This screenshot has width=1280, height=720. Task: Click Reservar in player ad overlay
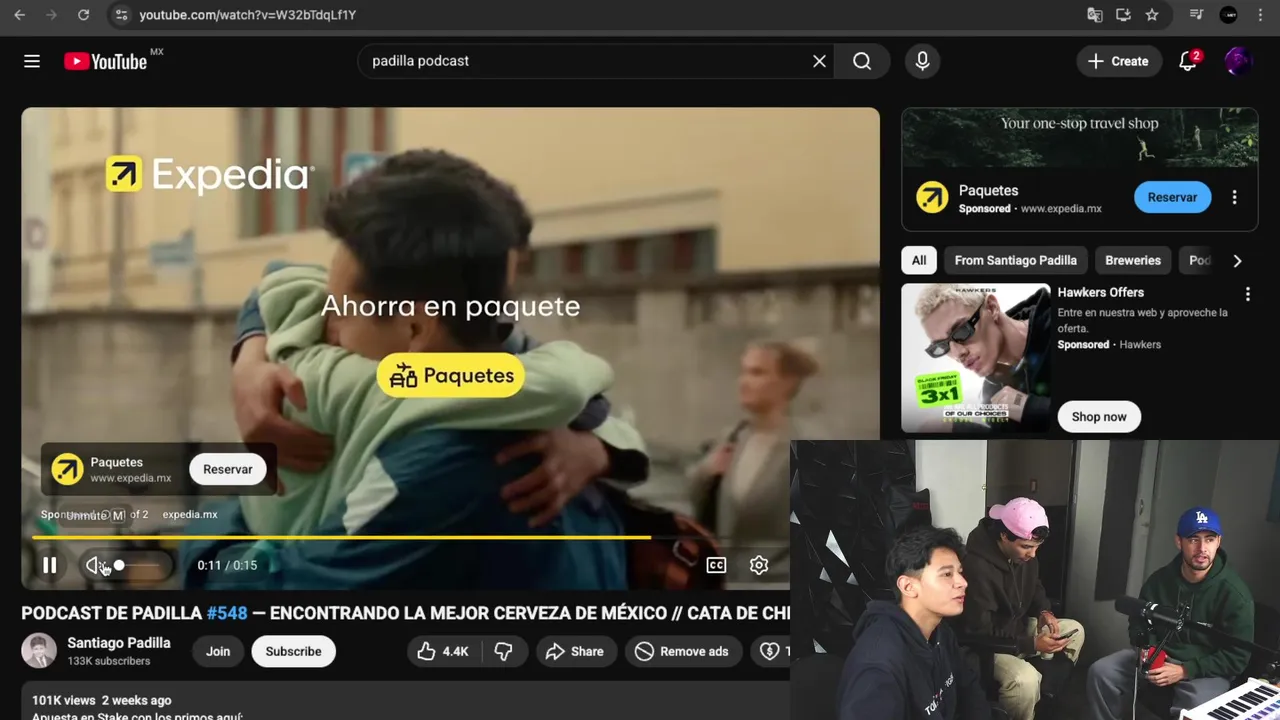(x=228, y=469)
